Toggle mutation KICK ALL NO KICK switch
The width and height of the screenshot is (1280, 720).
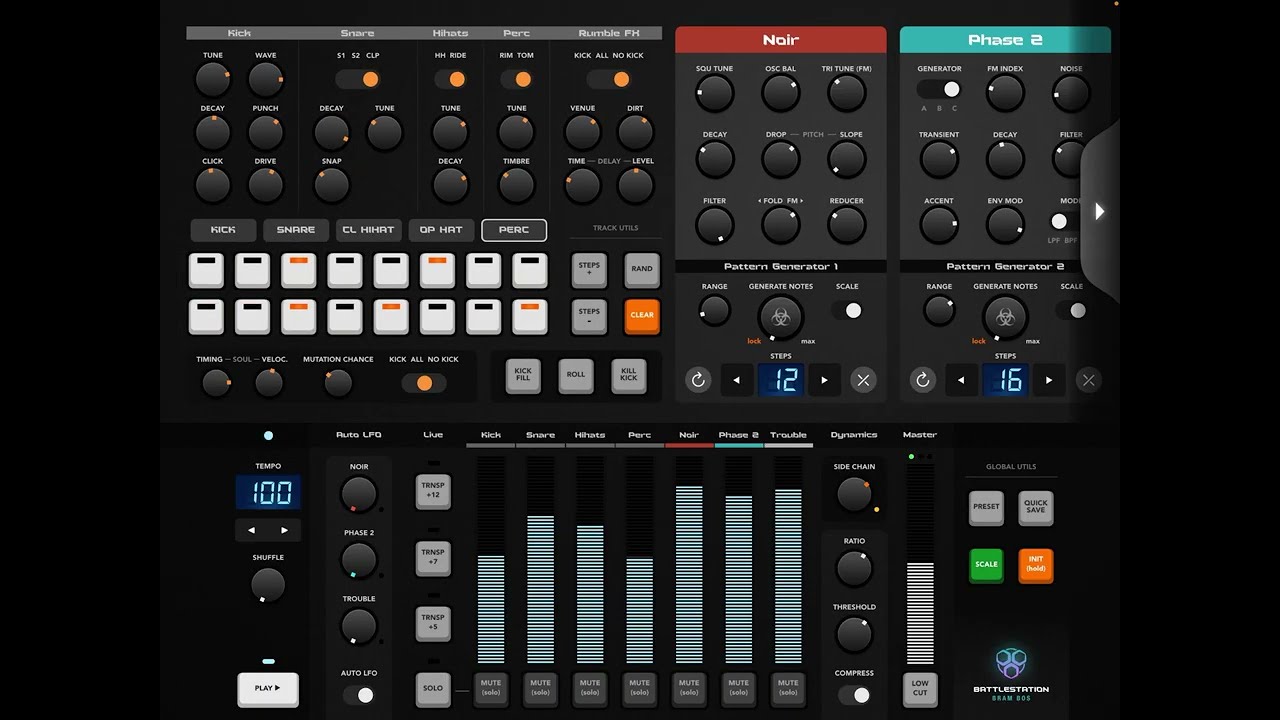tap(424, 383)
